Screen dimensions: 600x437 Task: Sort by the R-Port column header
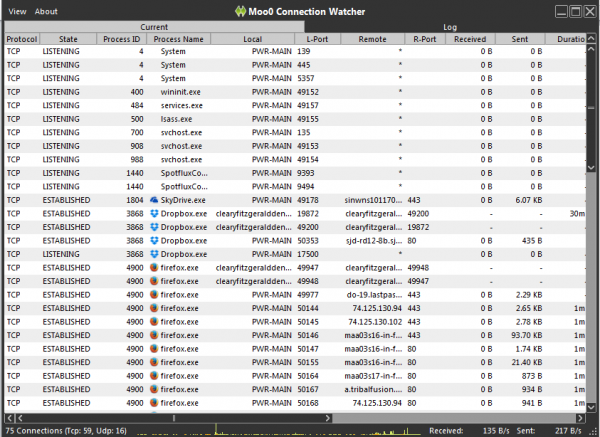tap(425, 39)
